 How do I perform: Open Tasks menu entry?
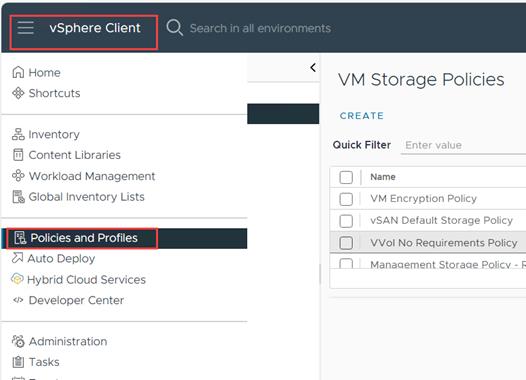(44, 362)
